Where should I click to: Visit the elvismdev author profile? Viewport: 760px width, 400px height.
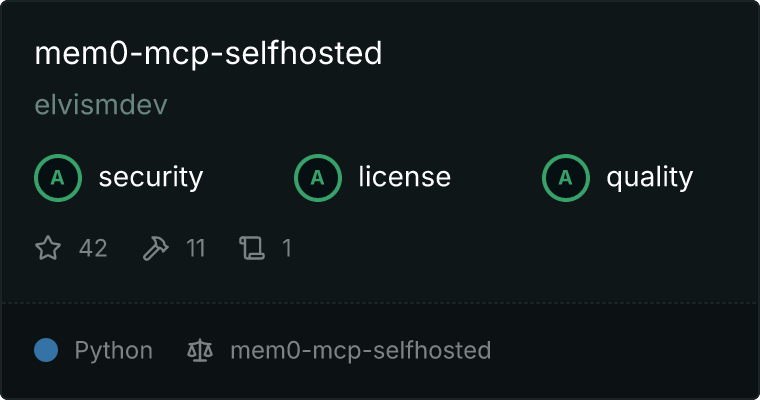click(101, 105)
